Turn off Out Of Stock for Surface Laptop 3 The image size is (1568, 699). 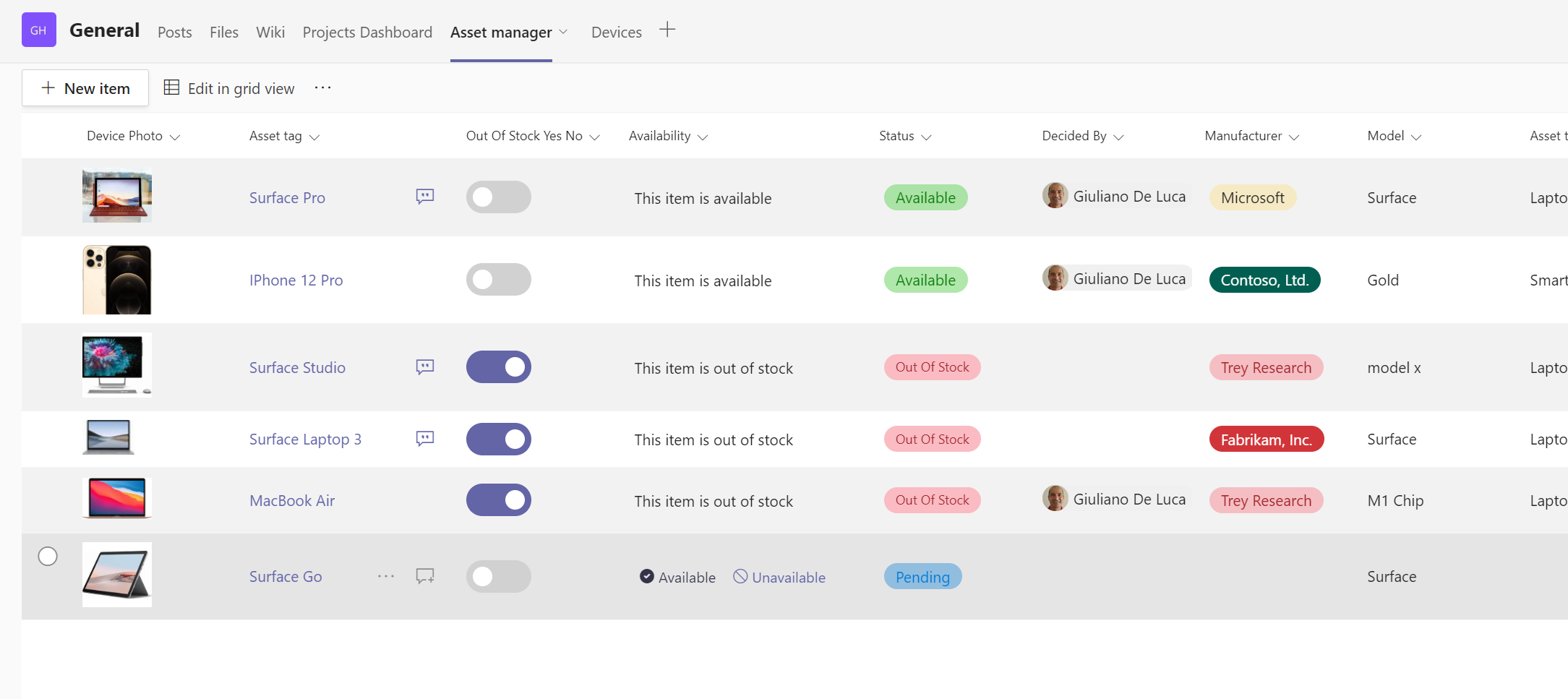(x=499, y=439)
